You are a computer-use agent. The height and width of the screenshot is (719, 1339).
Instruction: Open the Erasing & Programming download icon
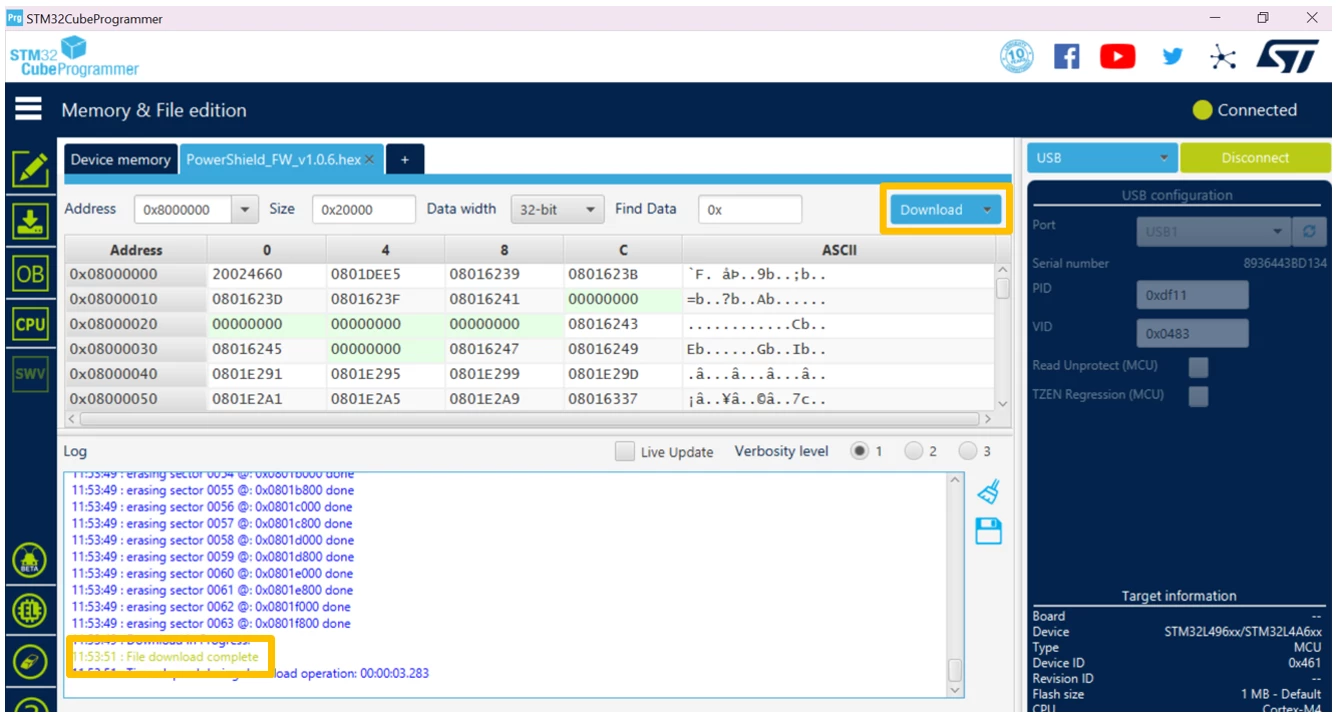(x=30, y=221)
